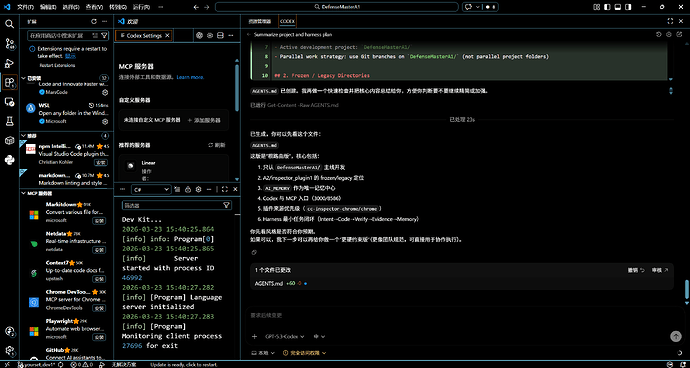
Task: Open the chat dropdown arrow in title bar
Action: click(477, 7)
